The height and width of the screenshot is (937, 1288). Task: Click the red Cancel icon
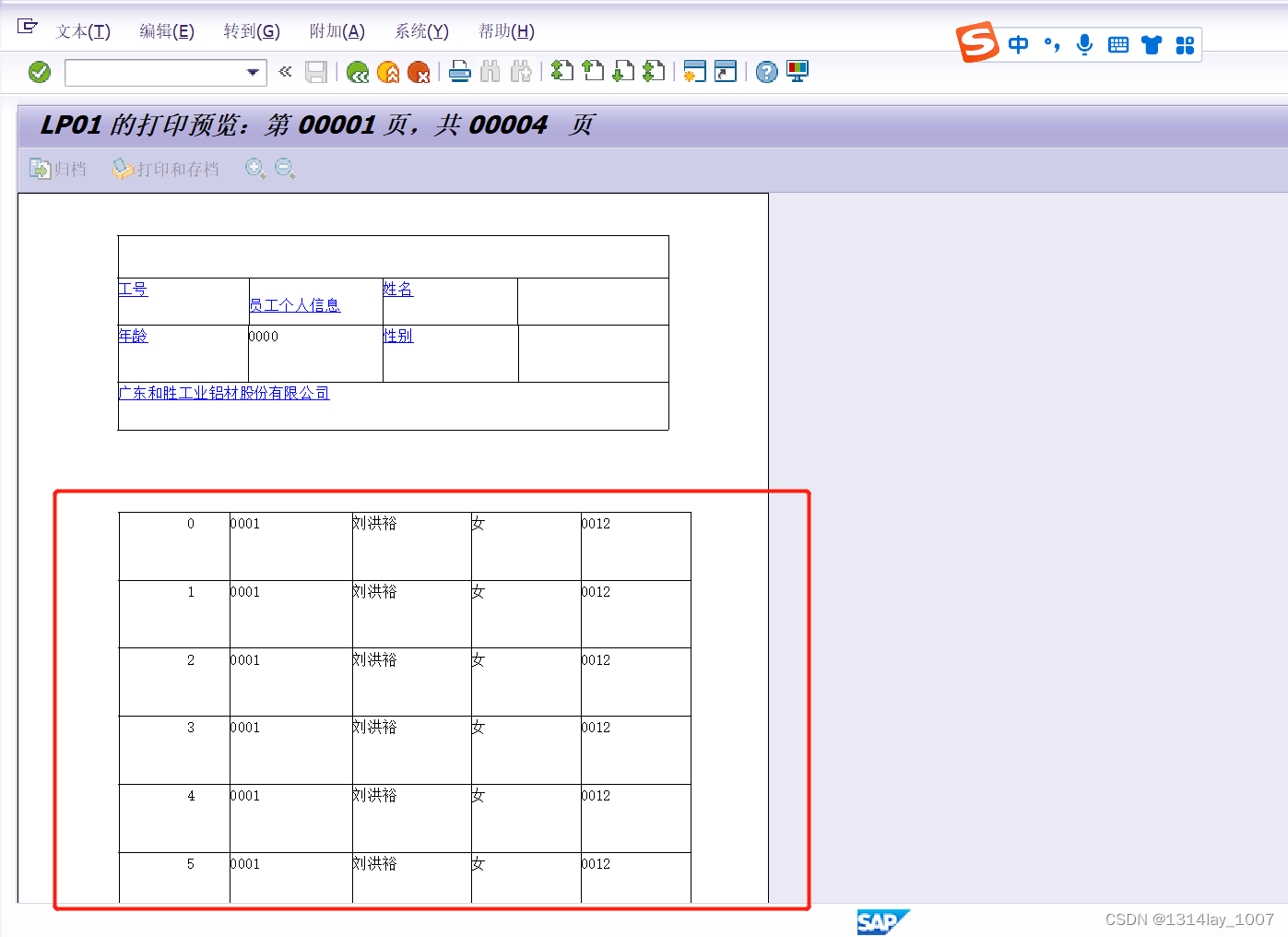click(419, 72)
